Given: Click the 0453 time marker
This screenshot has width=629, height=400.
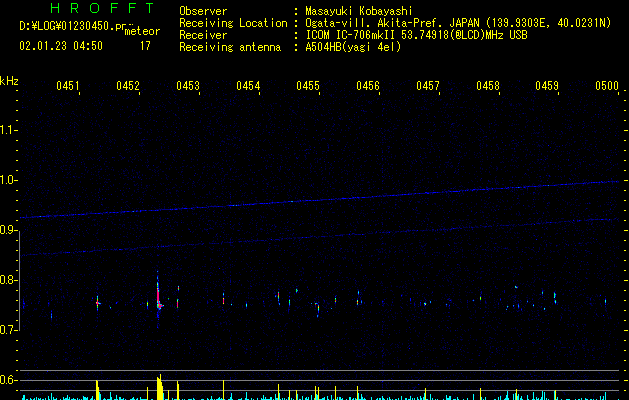Looking at the screenshot, I should pyautogui.click(x=188, y=86).
